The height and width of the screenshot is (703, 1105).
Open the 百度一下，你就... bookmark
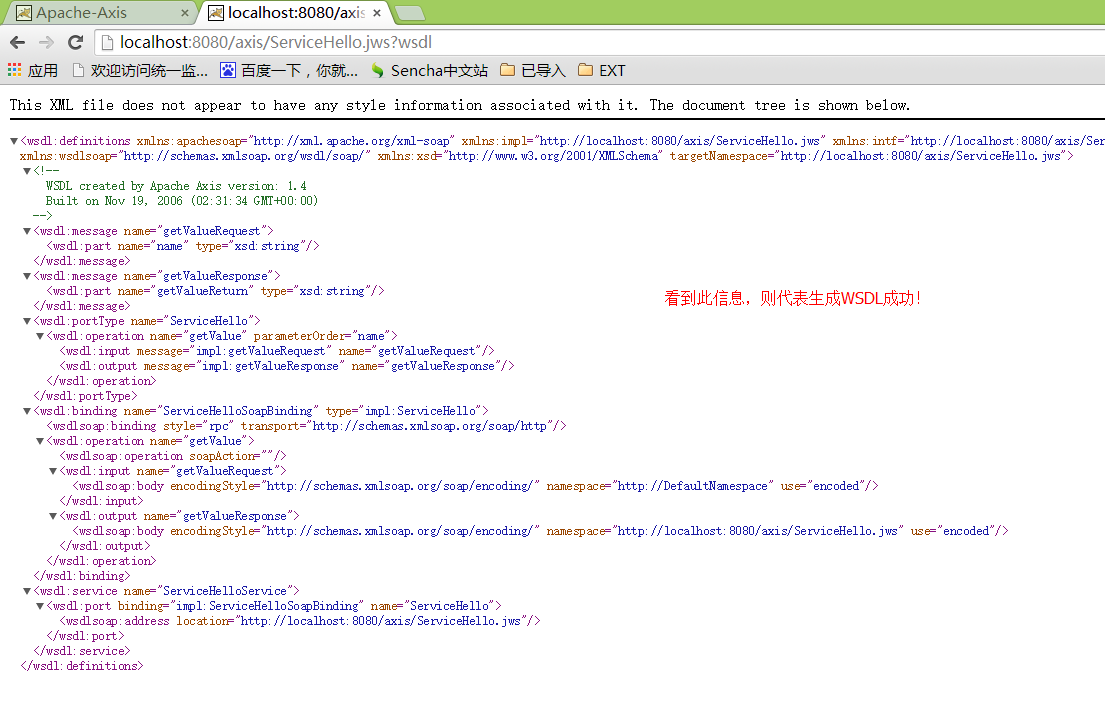[x=289, y=70]
